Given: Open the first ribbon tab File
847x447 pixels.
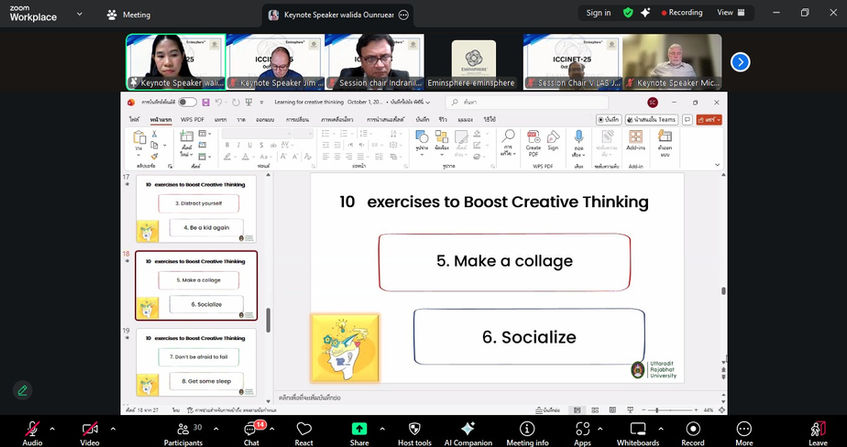Looking at the screenshot, I should pos(134,120).
